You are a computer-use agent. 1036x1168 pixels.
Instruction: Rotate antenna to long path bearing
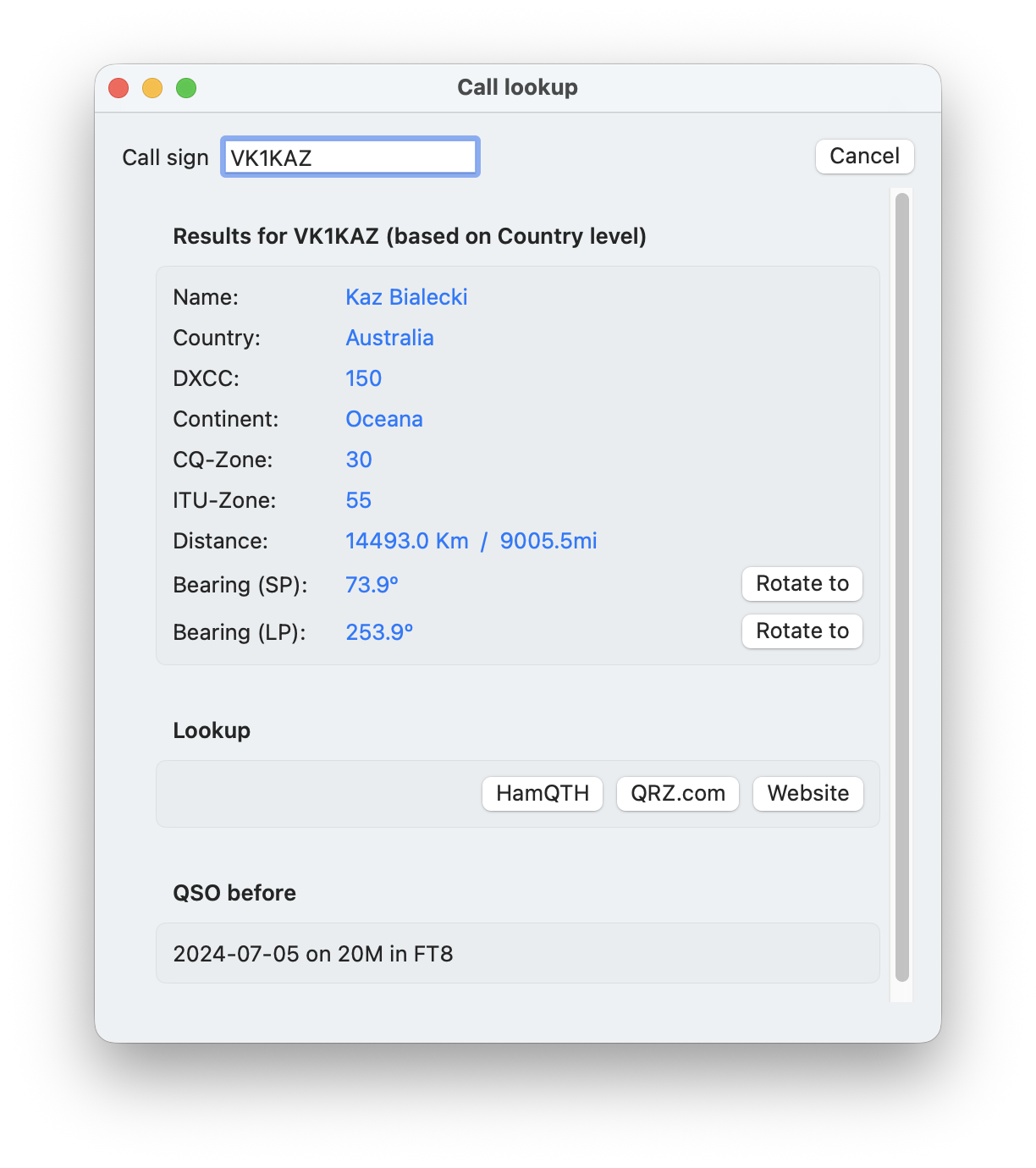pyautogui.click(x=802, y=631)
